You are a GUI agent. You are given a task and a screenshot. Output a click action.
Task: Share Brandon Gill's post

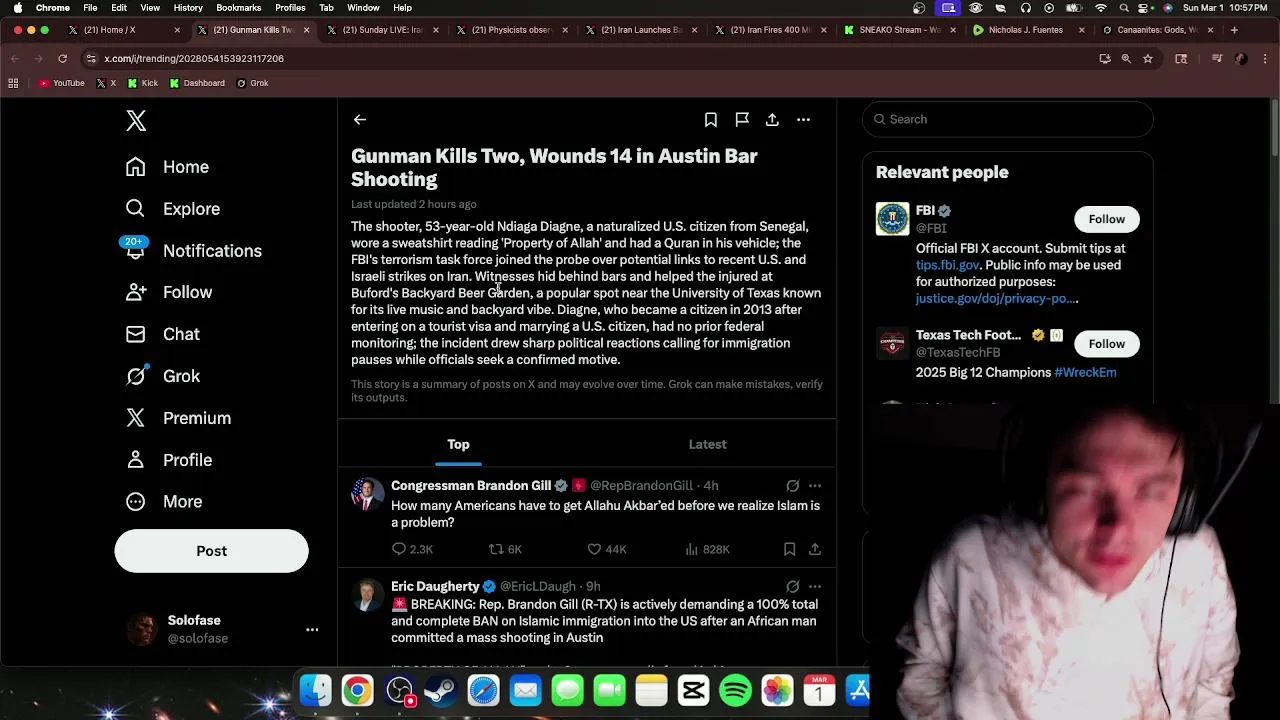click(x=815, y=549)
